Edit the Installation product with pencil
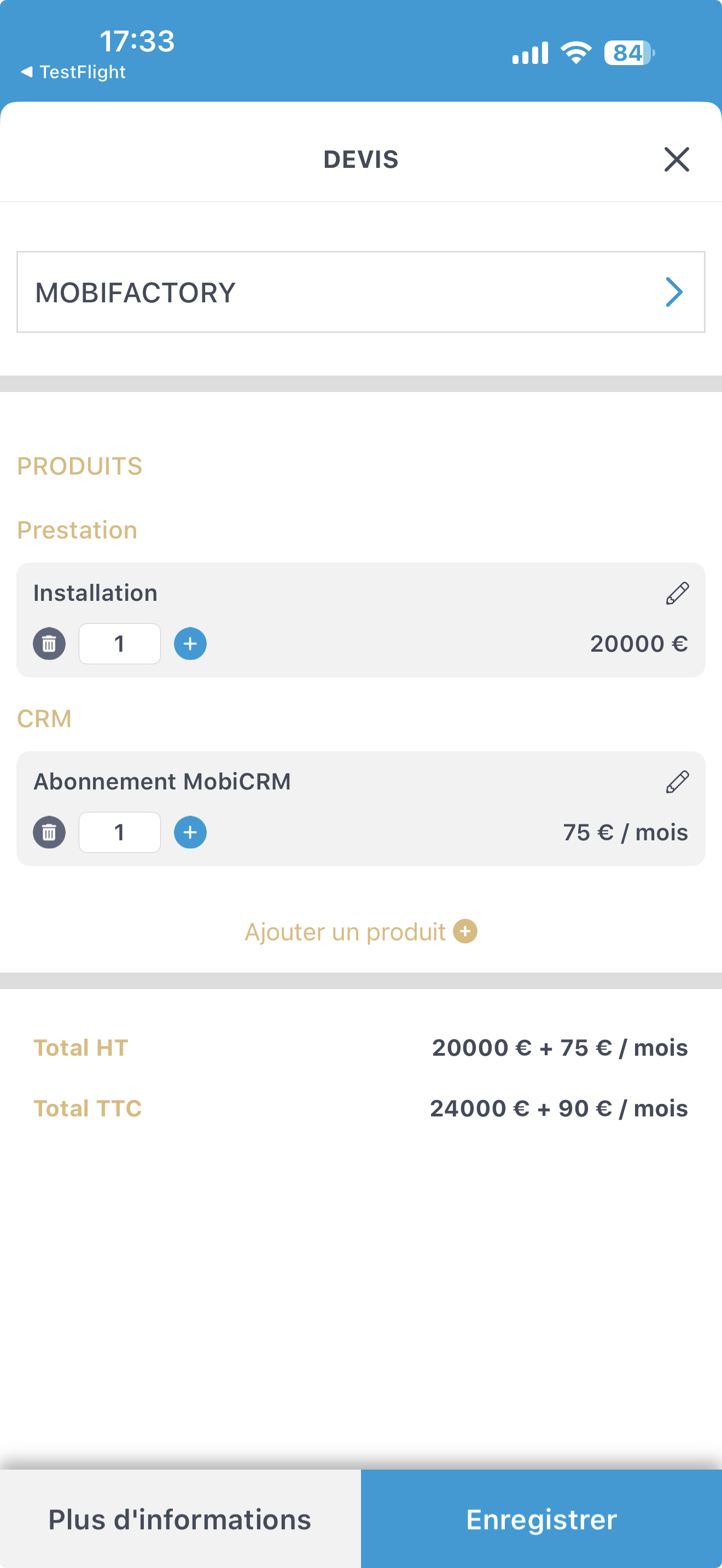This screenshot has height=1568, width=722. (677, 593)
